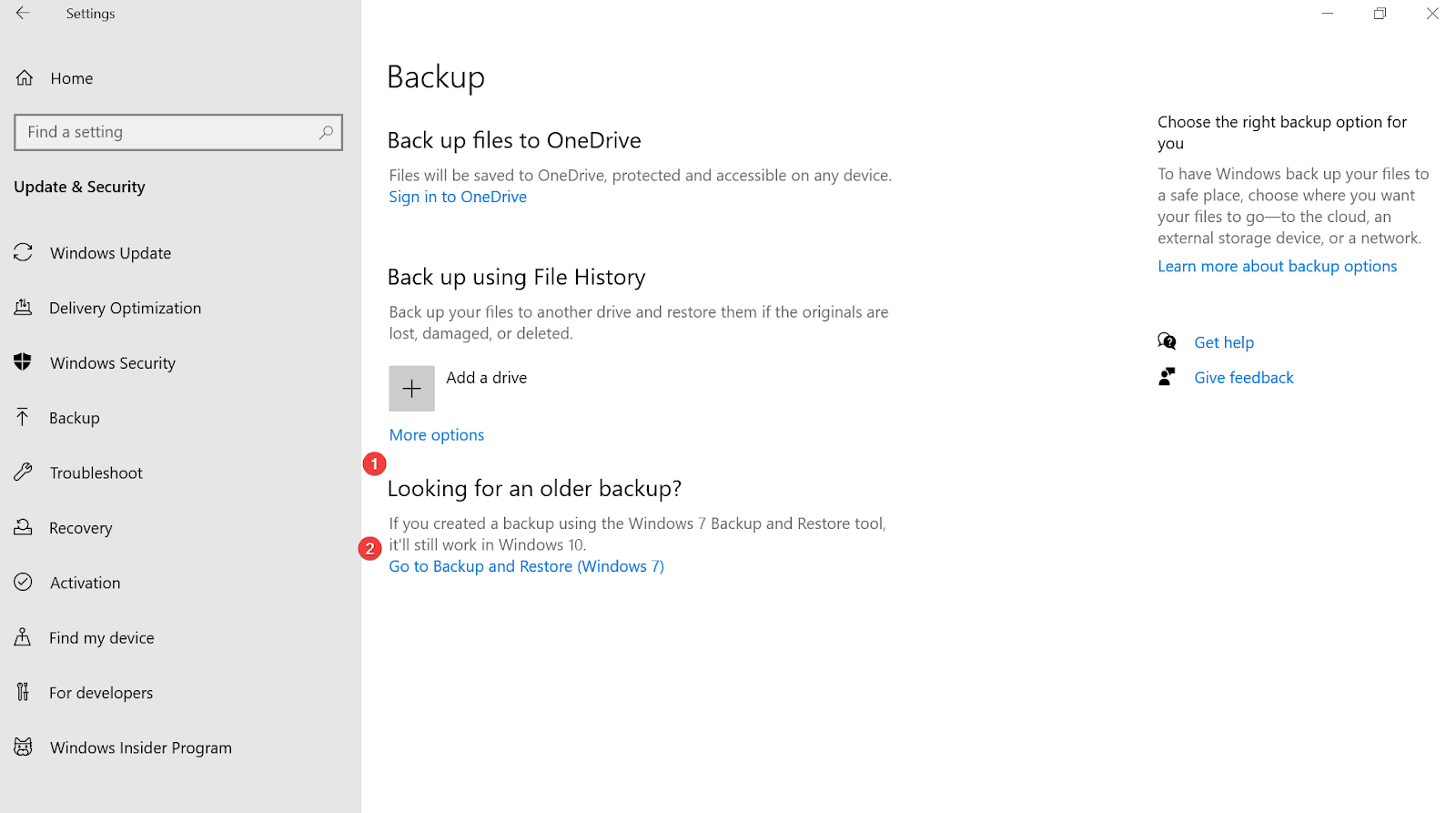Focus the Find a setting search box
The width and height of the screenshot is (1456, 813).
pos(168,132)
